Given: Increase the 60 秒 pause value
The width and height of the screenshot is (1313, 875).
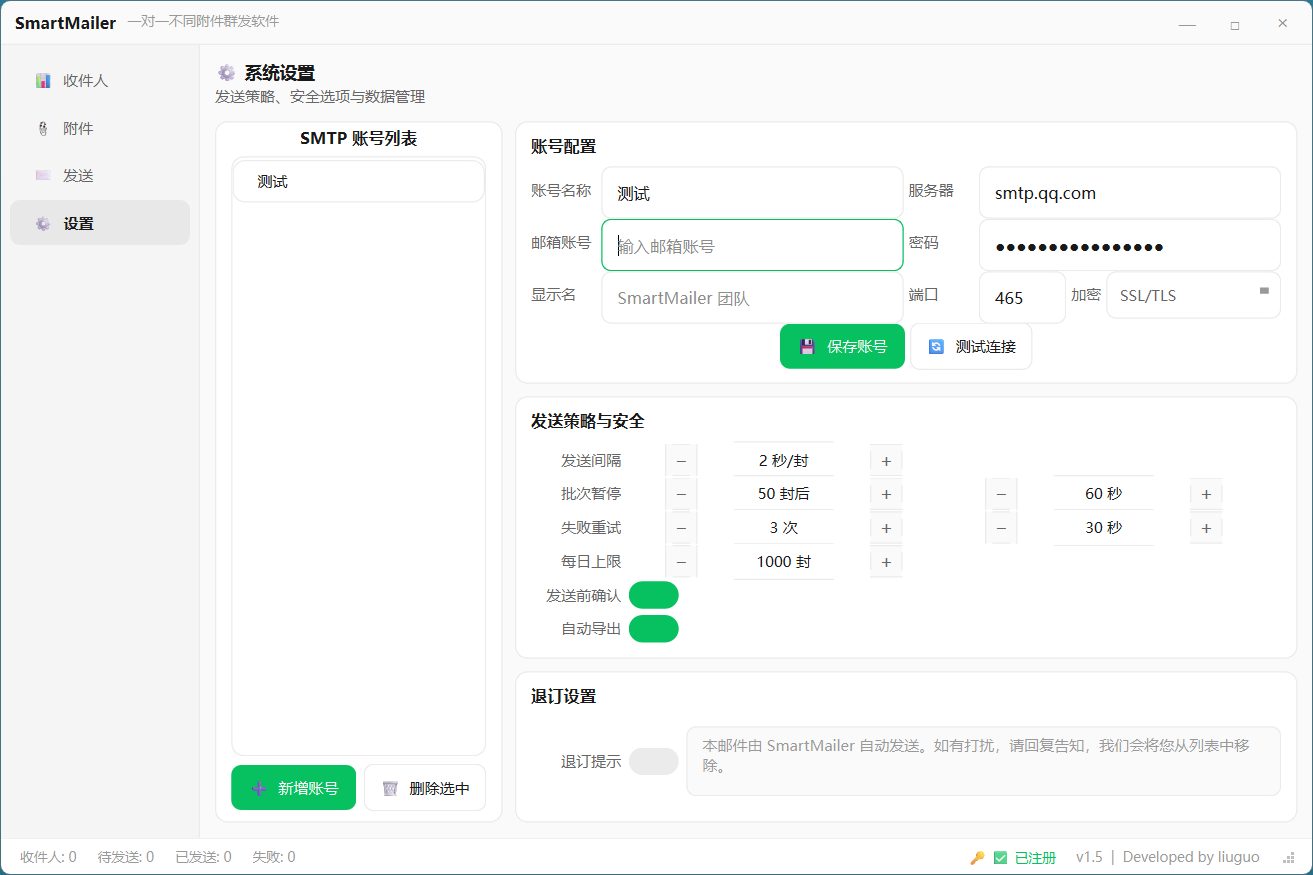Looking at the screenshot, I should pyautogui.click(x=1206, y=494).
